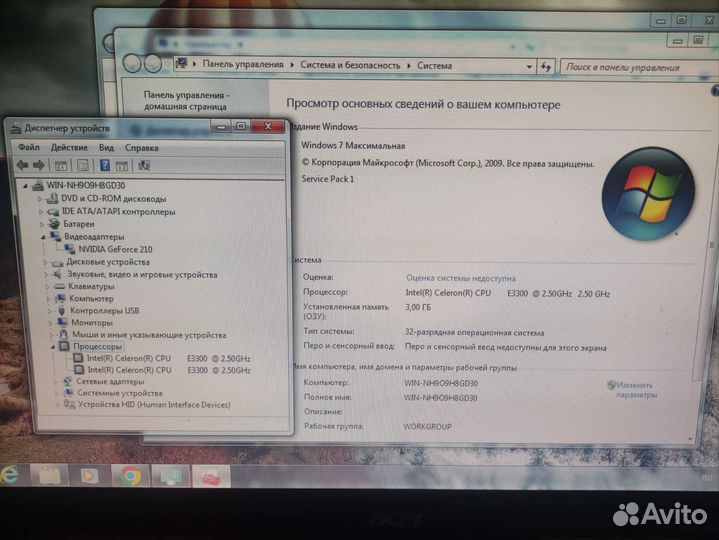Click the Forward button in the Система window
719x540 pixels.
[x=153, y=63]
